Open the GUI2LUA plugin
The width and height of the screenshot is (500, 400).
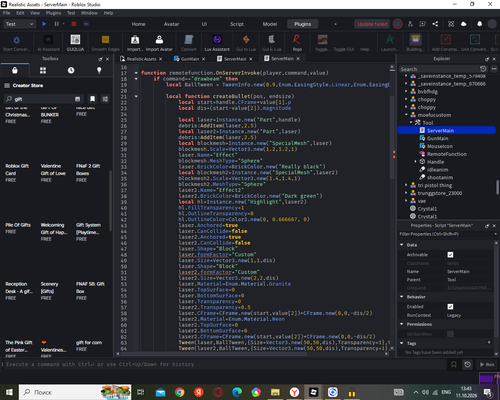75,43
